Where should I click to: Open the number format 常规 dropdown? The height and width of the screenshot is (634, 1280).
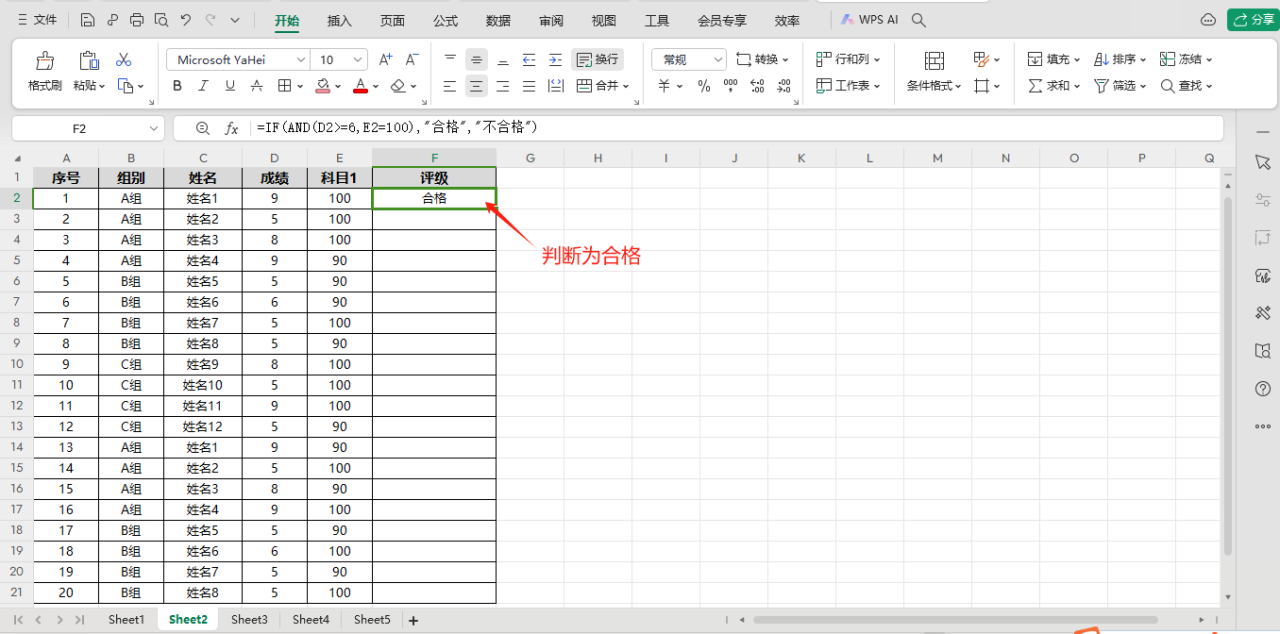(688, 60)
